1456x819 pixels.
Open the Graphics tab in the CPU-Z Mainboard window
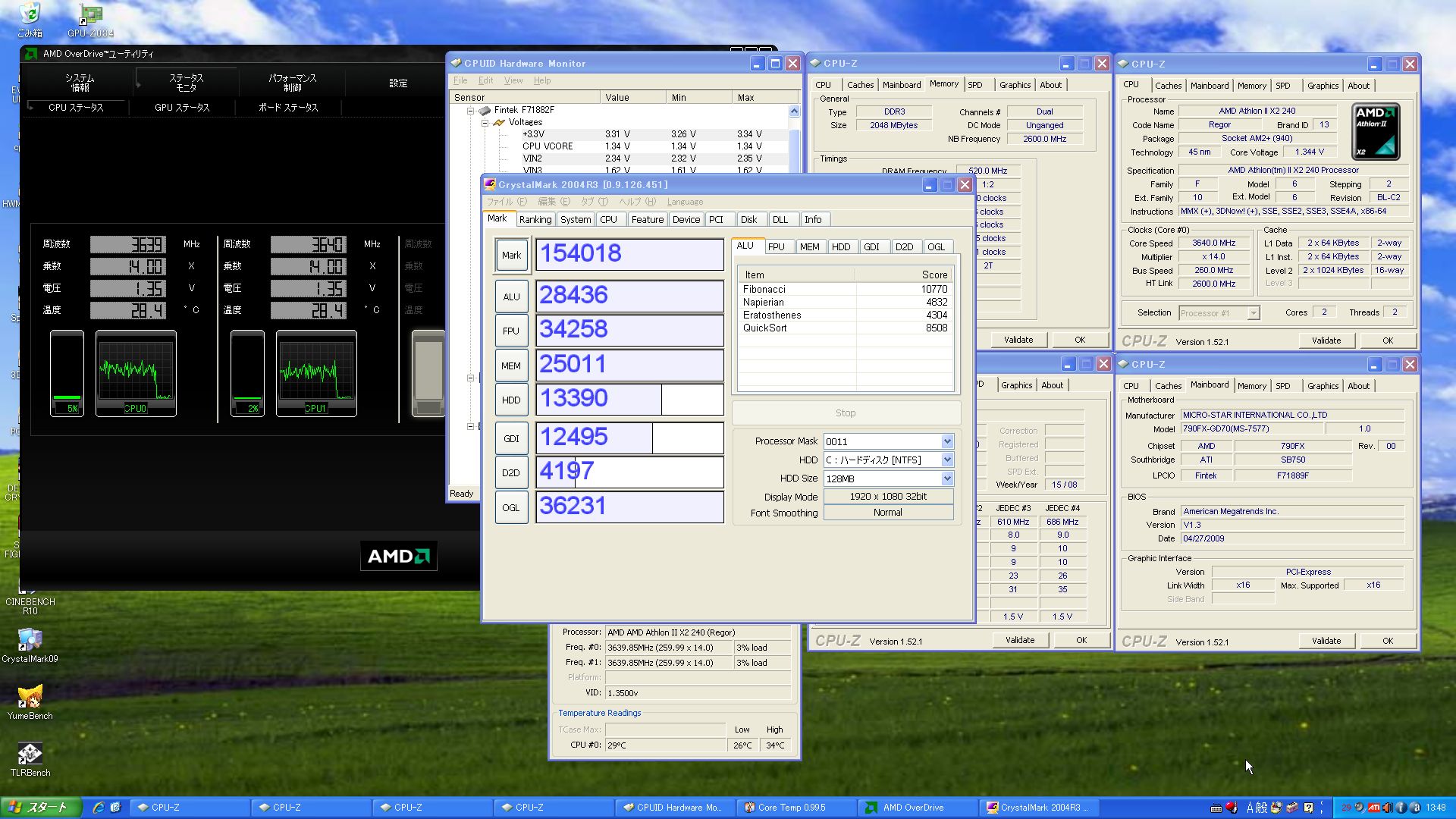click(x=1323, y=386)
